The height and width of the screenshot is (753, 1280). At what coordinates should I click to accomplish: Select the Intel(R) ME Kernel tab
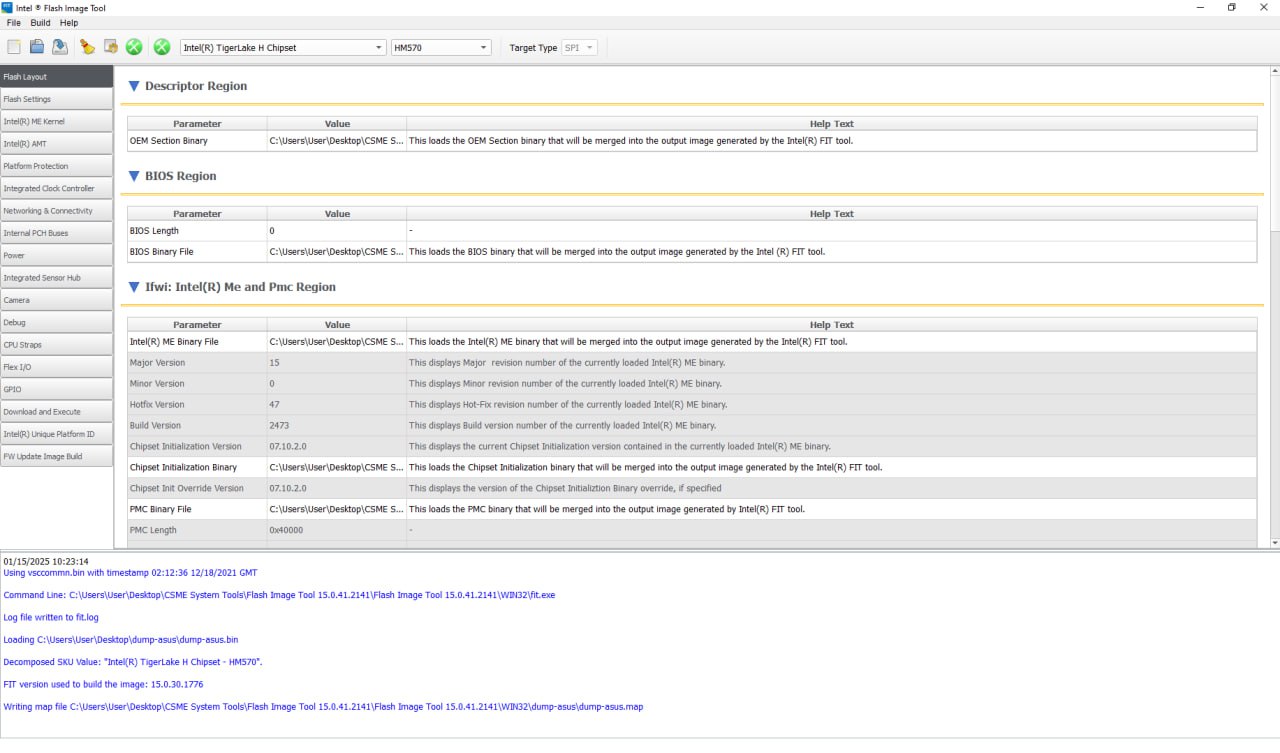pos(56,121)
